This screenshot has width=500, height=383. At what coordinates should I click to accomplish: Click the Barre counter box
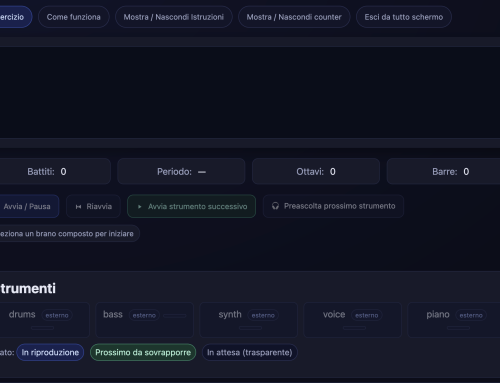[443, 172]
